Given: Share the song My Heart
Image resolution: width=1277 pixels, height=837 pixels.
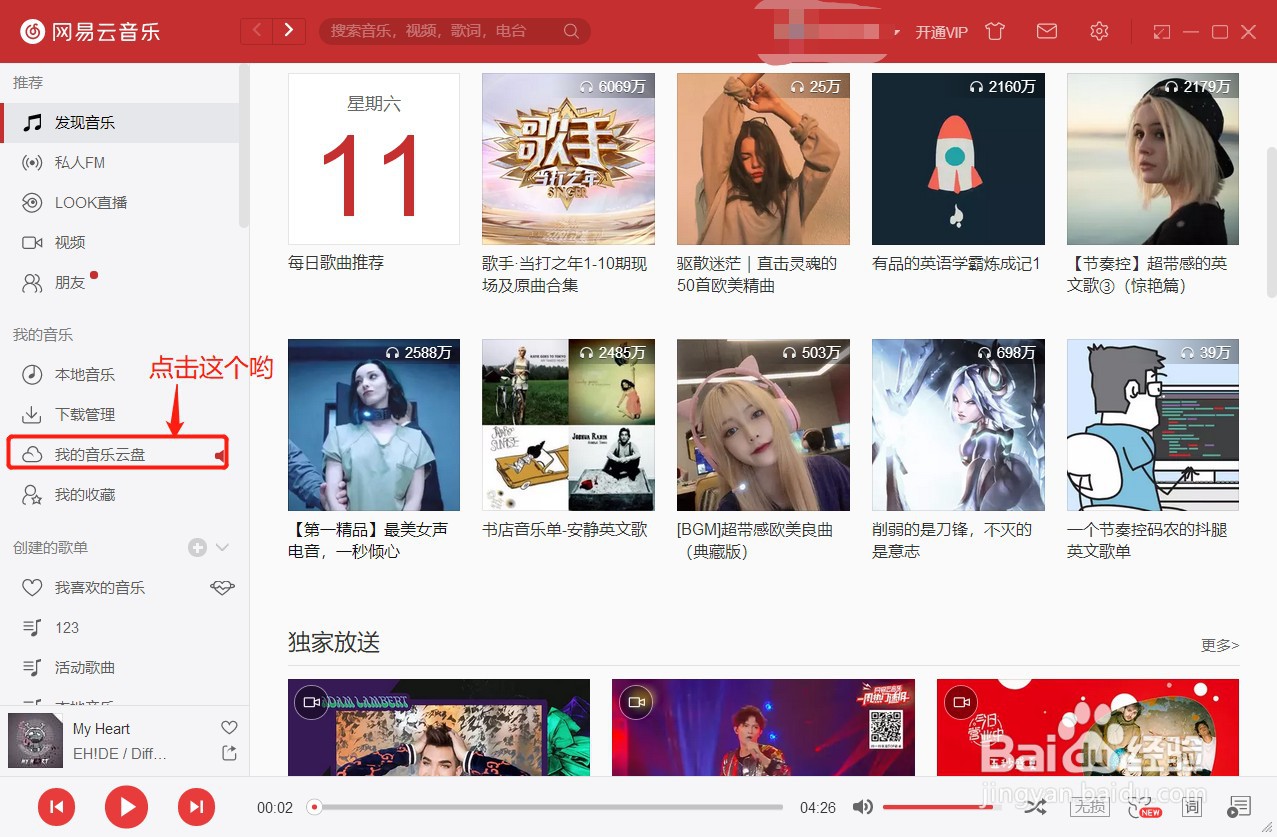Looking at the screenshot, I should [x=229, y=753].
